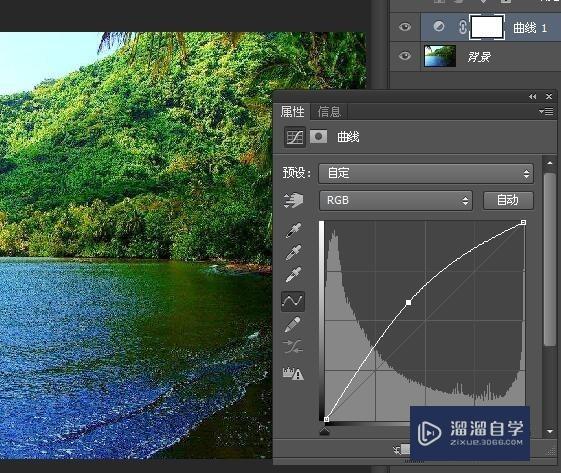
Task: Click the histogram clipping warning icon
Action: pos(293,374)
